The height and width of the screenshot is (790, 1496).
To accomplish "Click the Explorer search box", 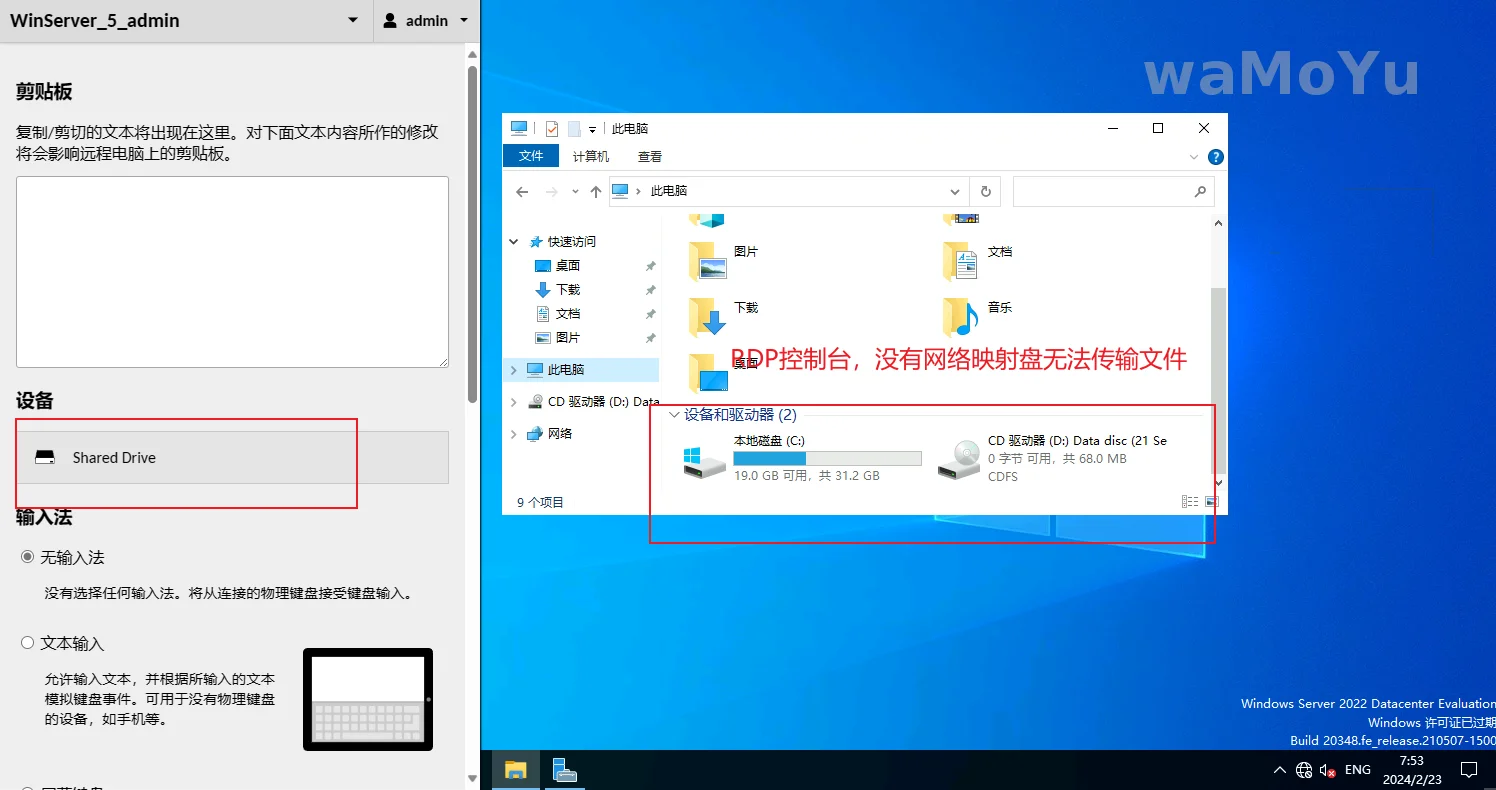I will pos(1105,191).
